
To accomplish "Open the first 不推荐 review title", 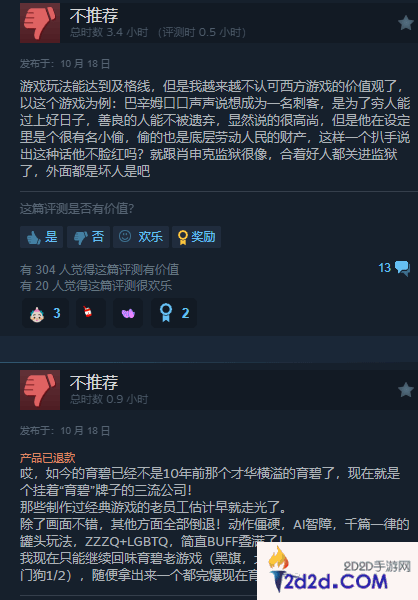I will 94,16.
